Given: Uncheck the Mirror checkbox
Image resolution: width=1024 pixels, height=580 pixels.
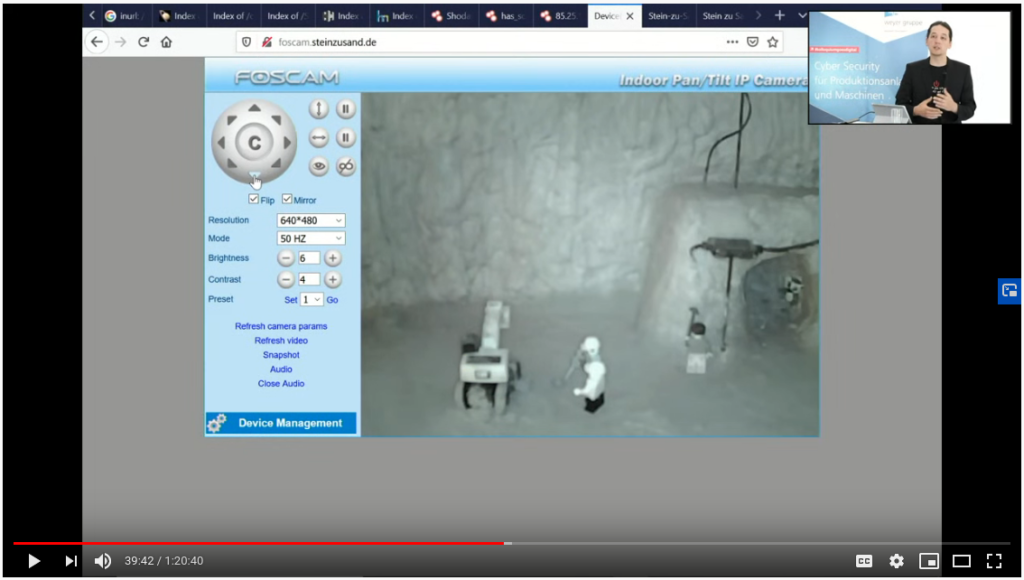Looking at the screenshot, I should pyautogui.click(x=287, y=200).
